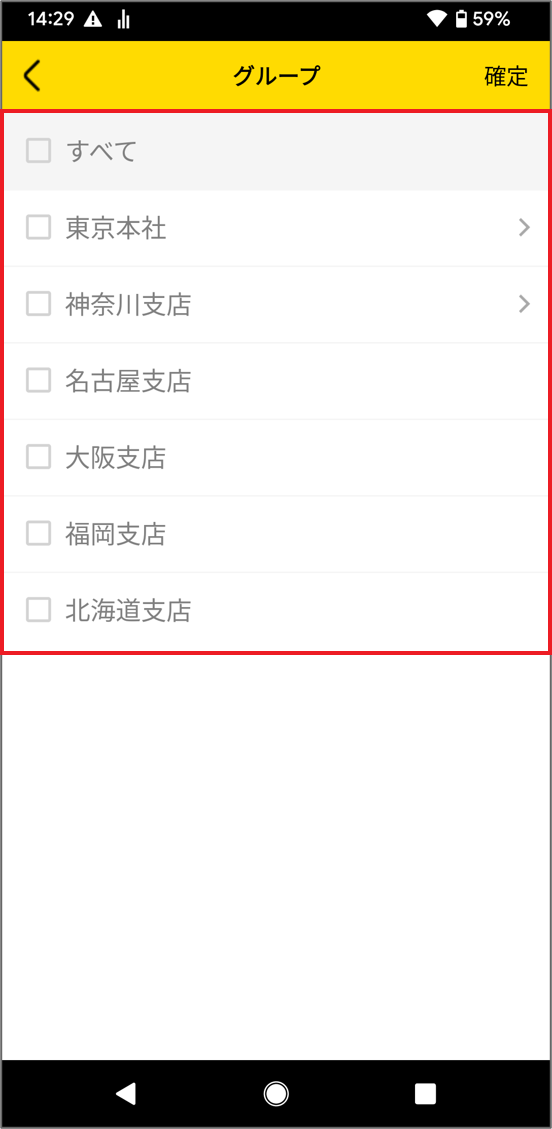Check the 北海道支店 checkbox
Viewport: 552px width, 1129px height.
[x=39, y=610]
